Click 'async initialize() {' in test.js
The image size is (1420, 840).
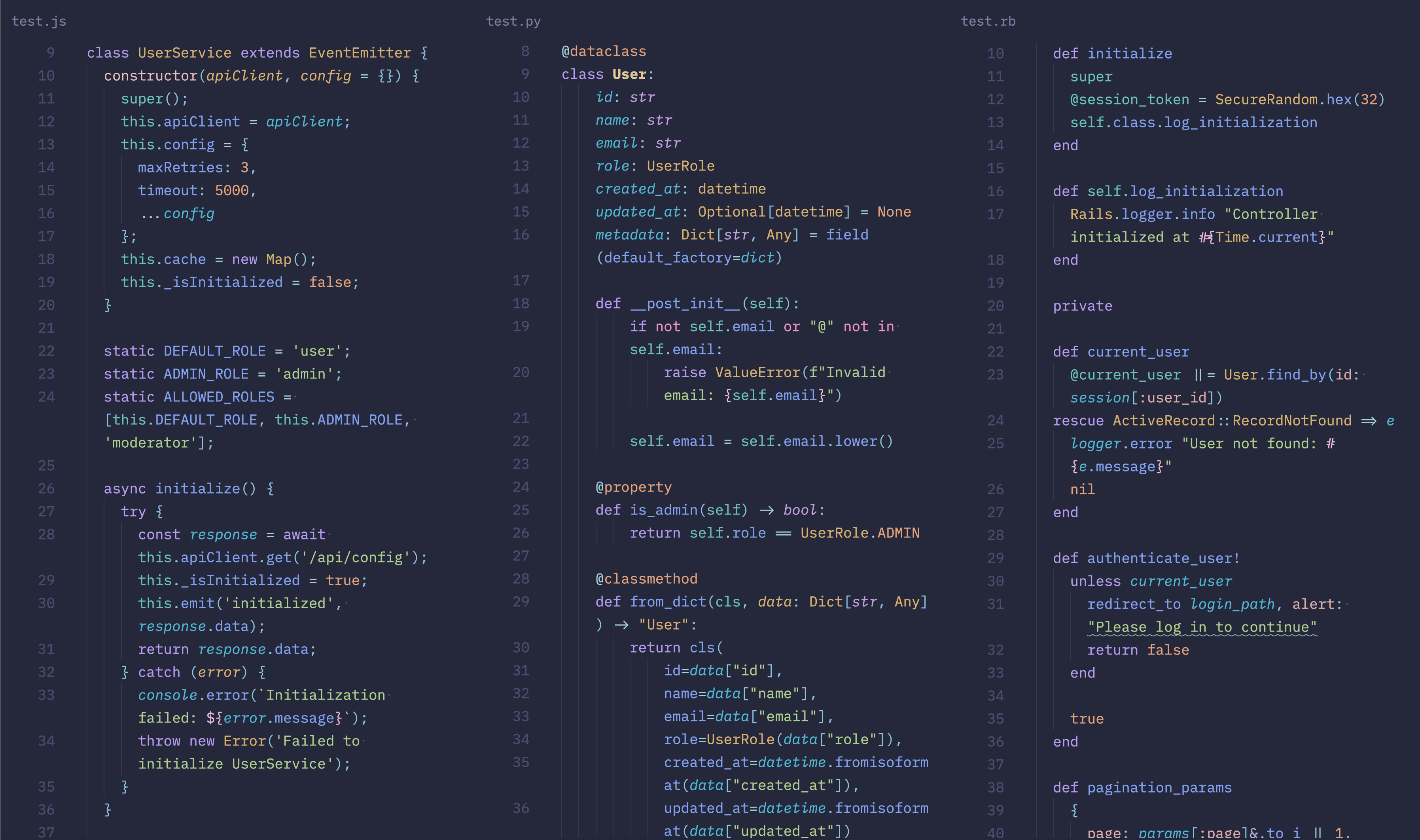pyautogui.click(x=189, y=488)
